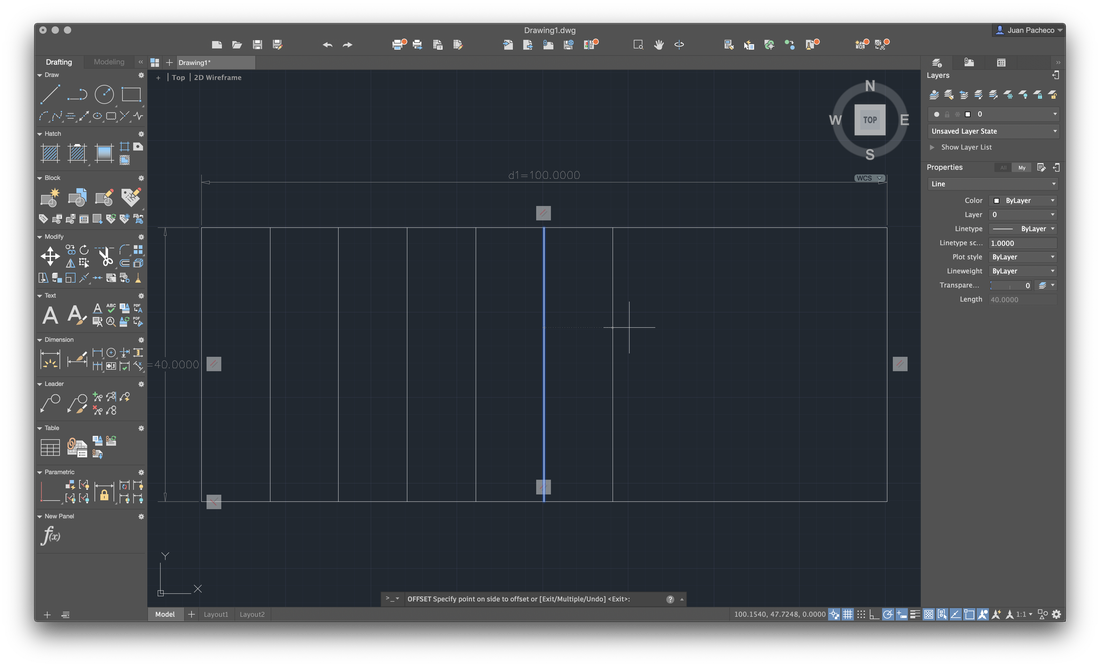Open the Plot style ByLayer dropdown
The image size is (1100, 667).
tap(1023, 257)
